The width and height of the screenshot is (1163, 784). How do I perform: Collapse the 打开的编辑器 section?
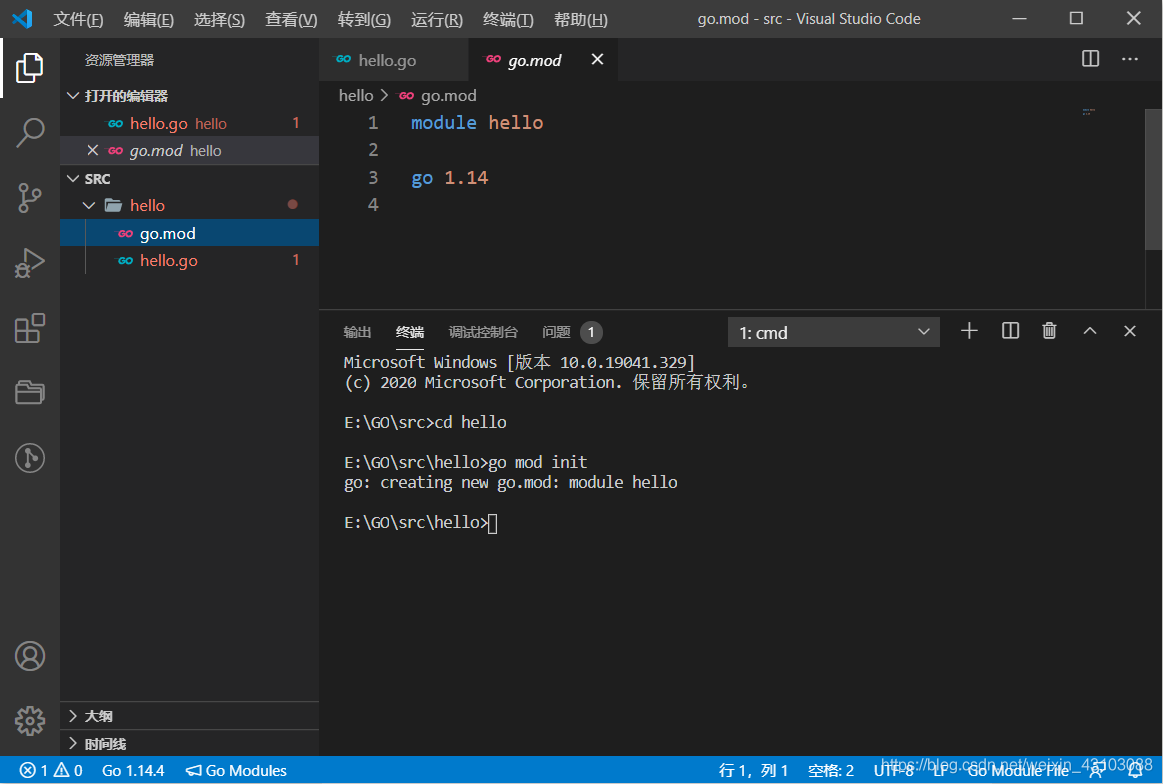(x=73, y=96)
